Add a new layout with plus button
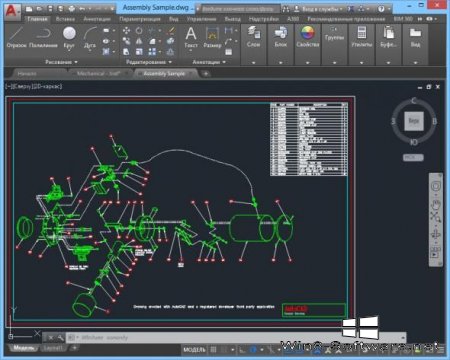The width and height of the screenshot is (450, 360). point(74,348)
